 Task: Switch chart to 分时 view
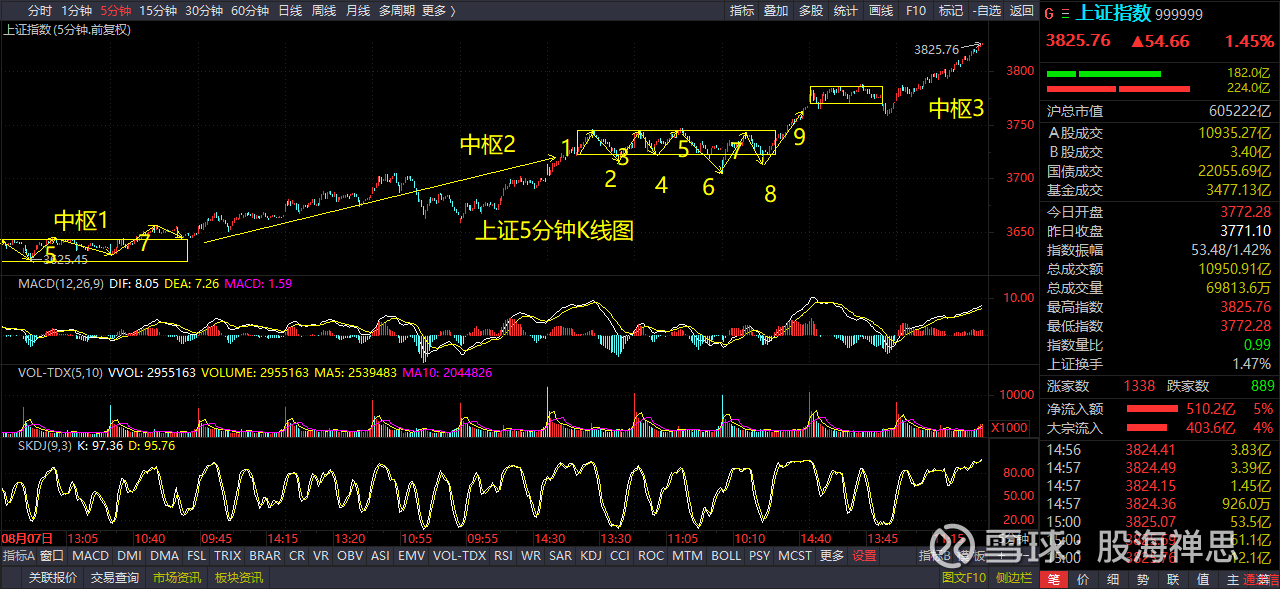pos(40,10)
